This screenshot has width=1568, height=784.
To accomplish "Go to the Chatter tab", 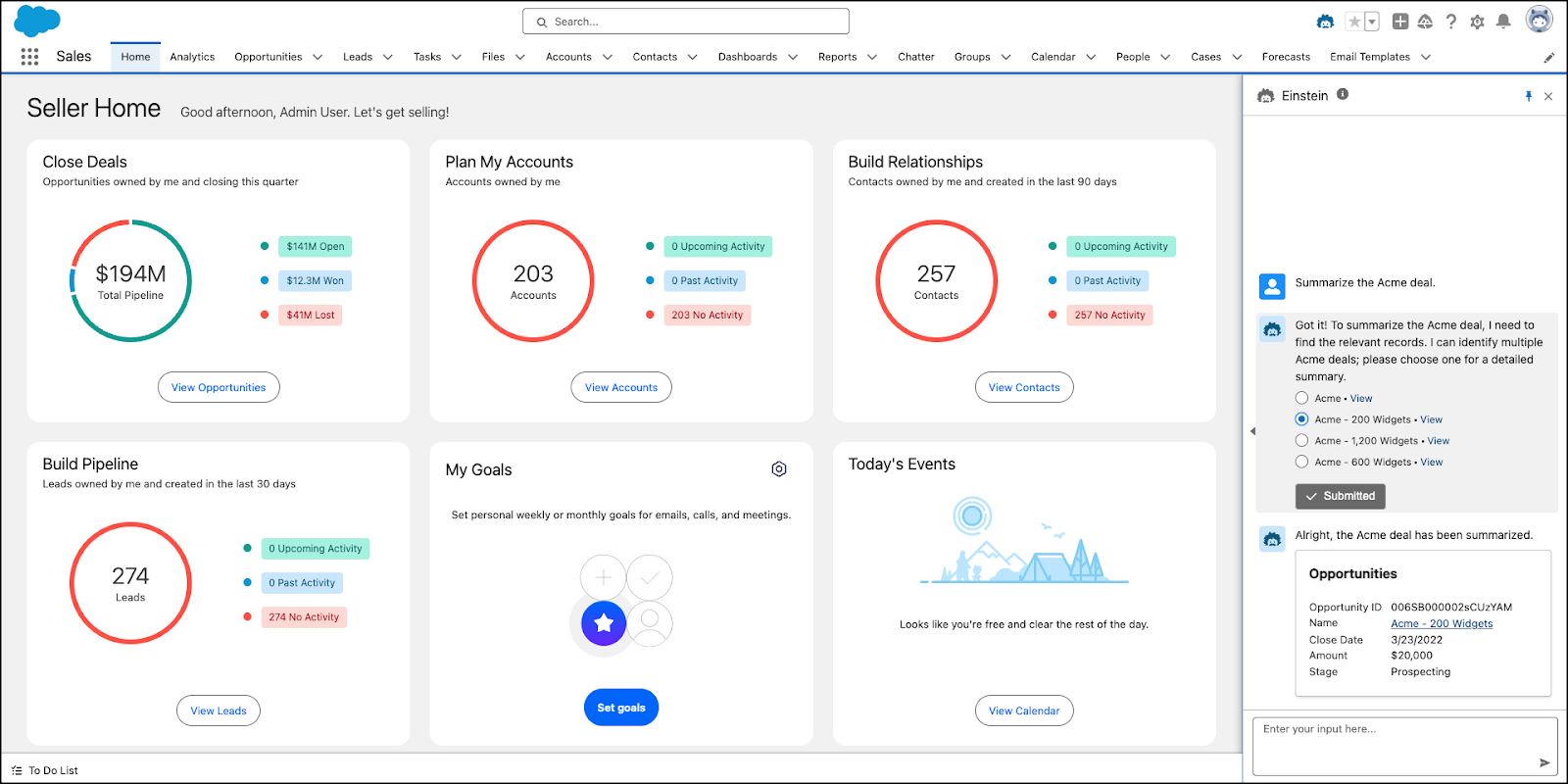I will click(916, 57).
